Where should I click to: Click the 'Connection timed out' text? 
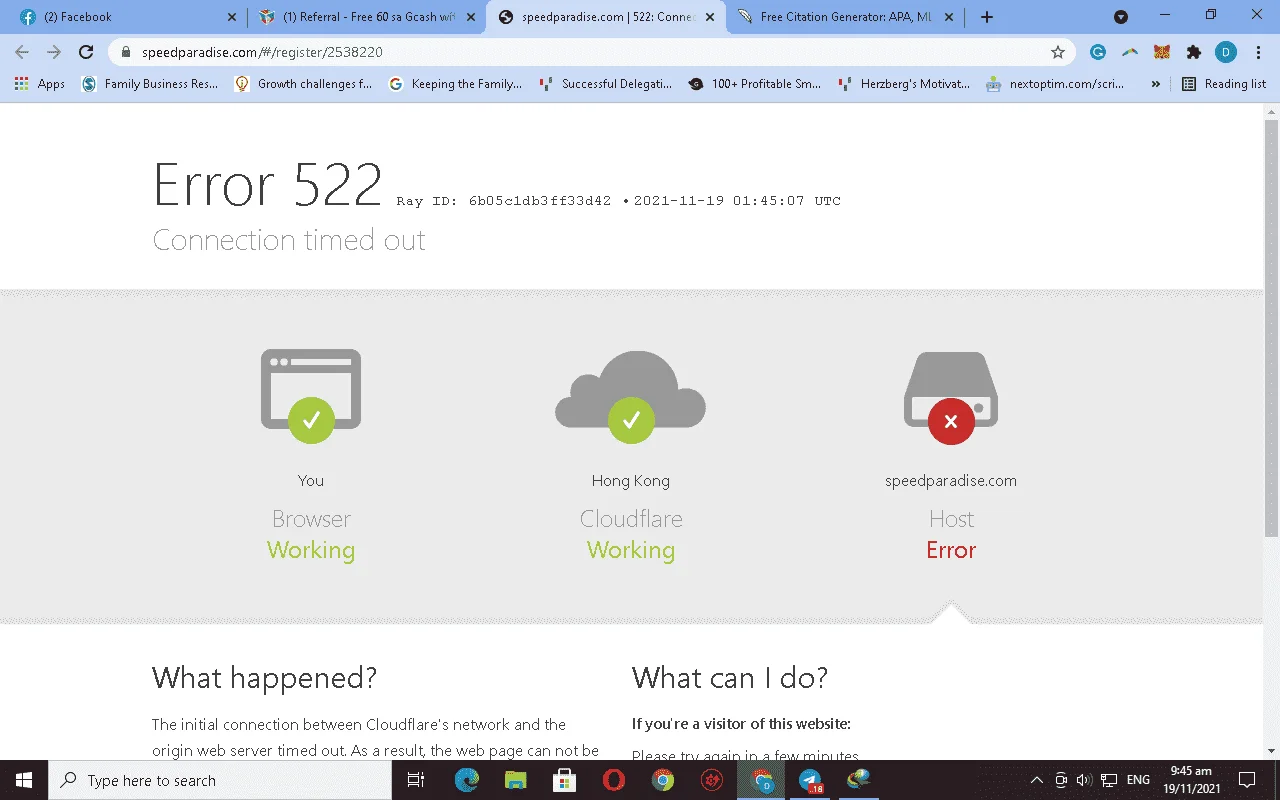[289, 240]
